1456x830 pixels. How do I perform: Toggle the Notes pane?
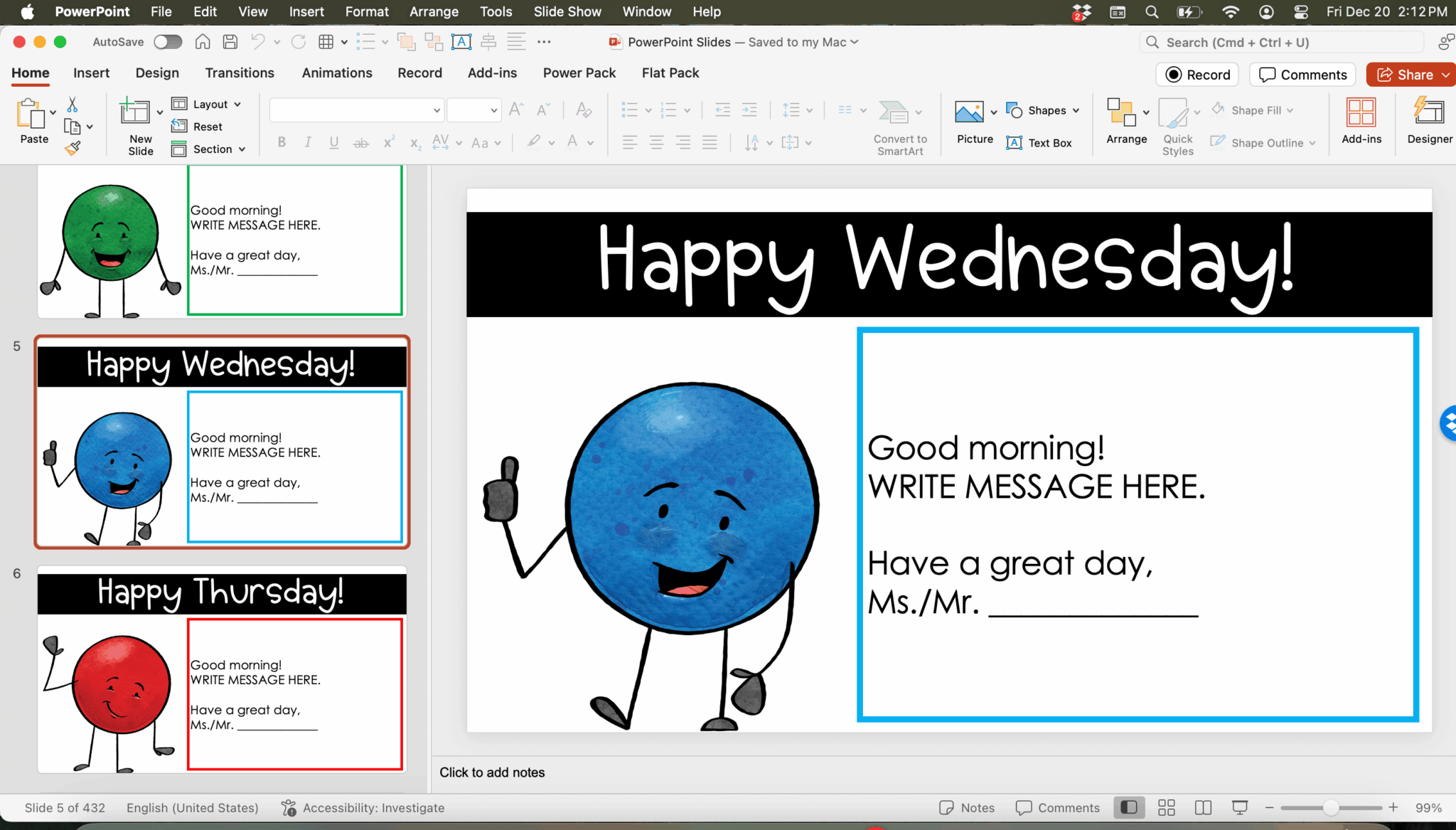(x=967, y=807)
